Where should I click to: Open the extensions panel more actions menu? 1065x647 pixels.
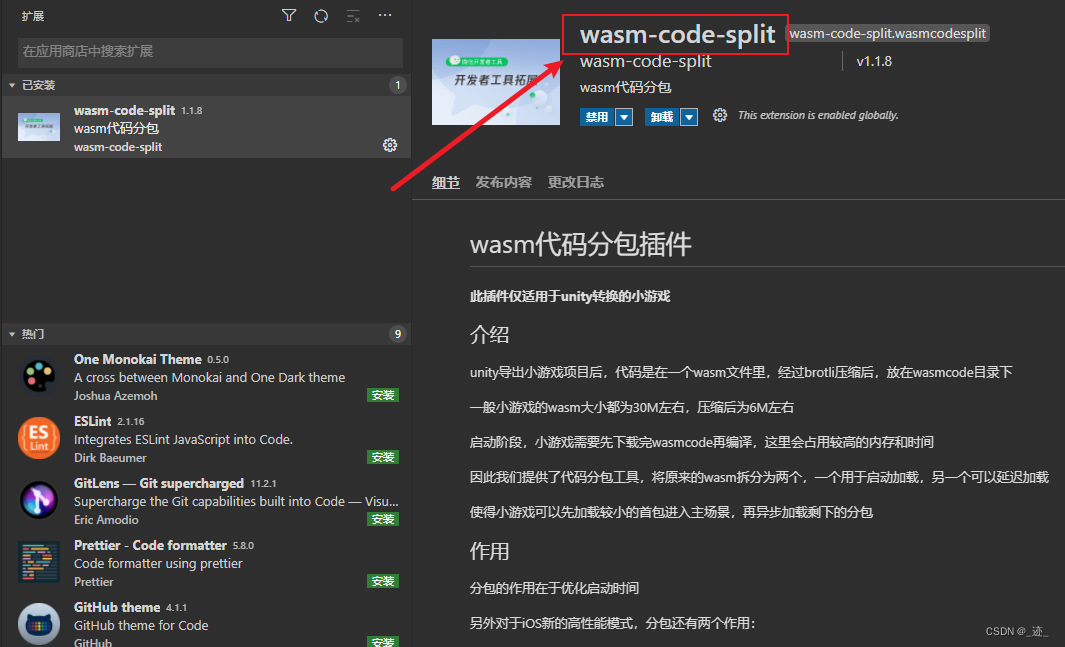[385, 15]
